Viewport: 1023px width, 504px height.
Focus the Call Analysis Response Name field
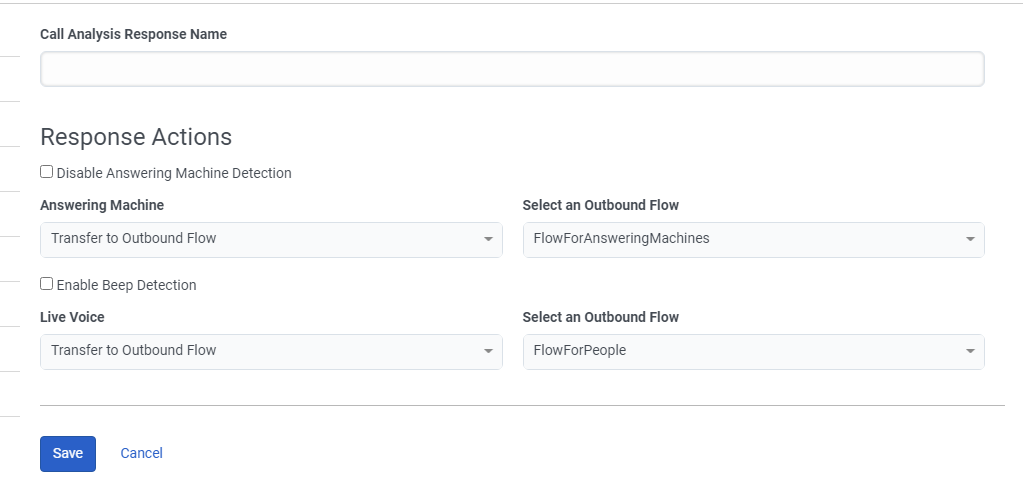512,69
